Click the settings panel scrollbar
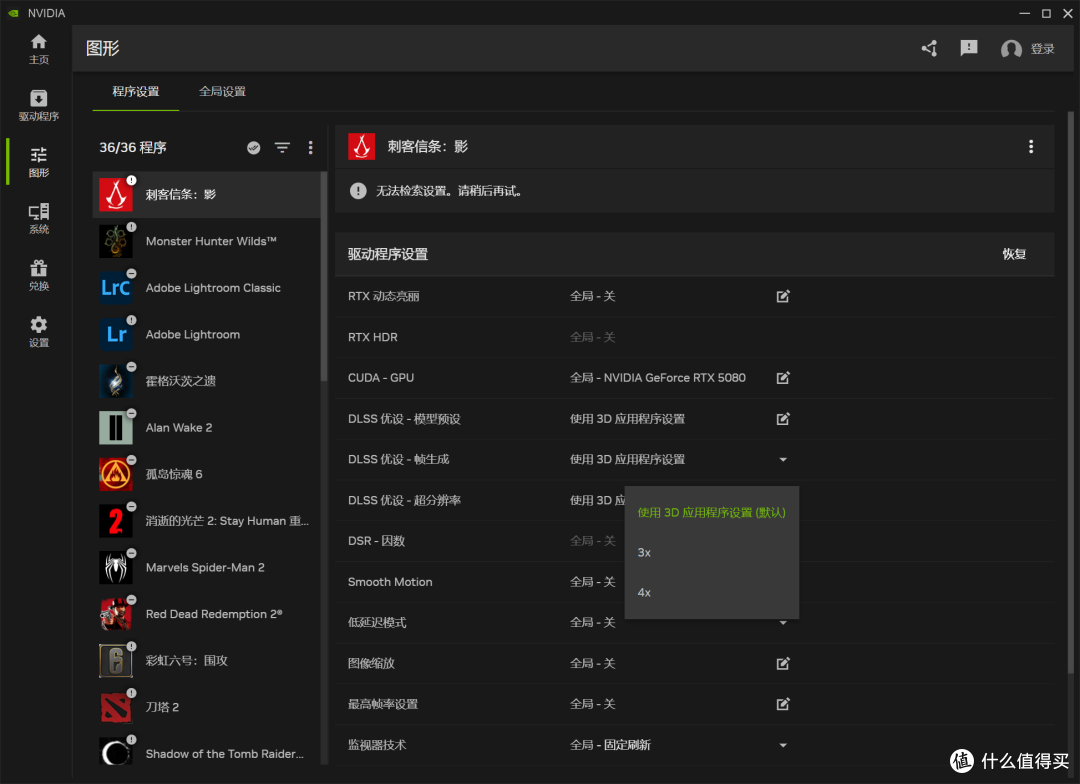Viewport: 1080px width, 784px height. pos(1070,393)
